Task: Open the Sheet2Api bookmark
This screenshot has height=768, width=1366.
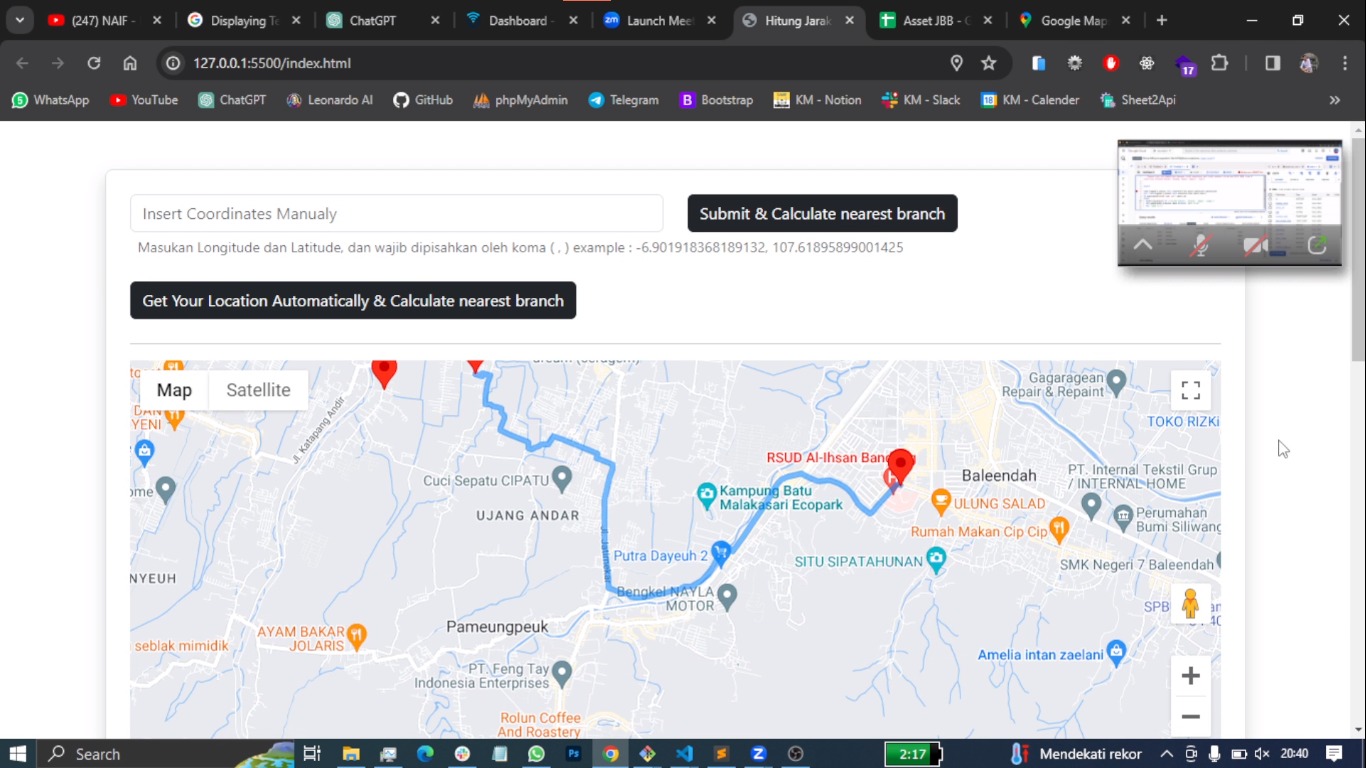Action: click(1138, 100)
